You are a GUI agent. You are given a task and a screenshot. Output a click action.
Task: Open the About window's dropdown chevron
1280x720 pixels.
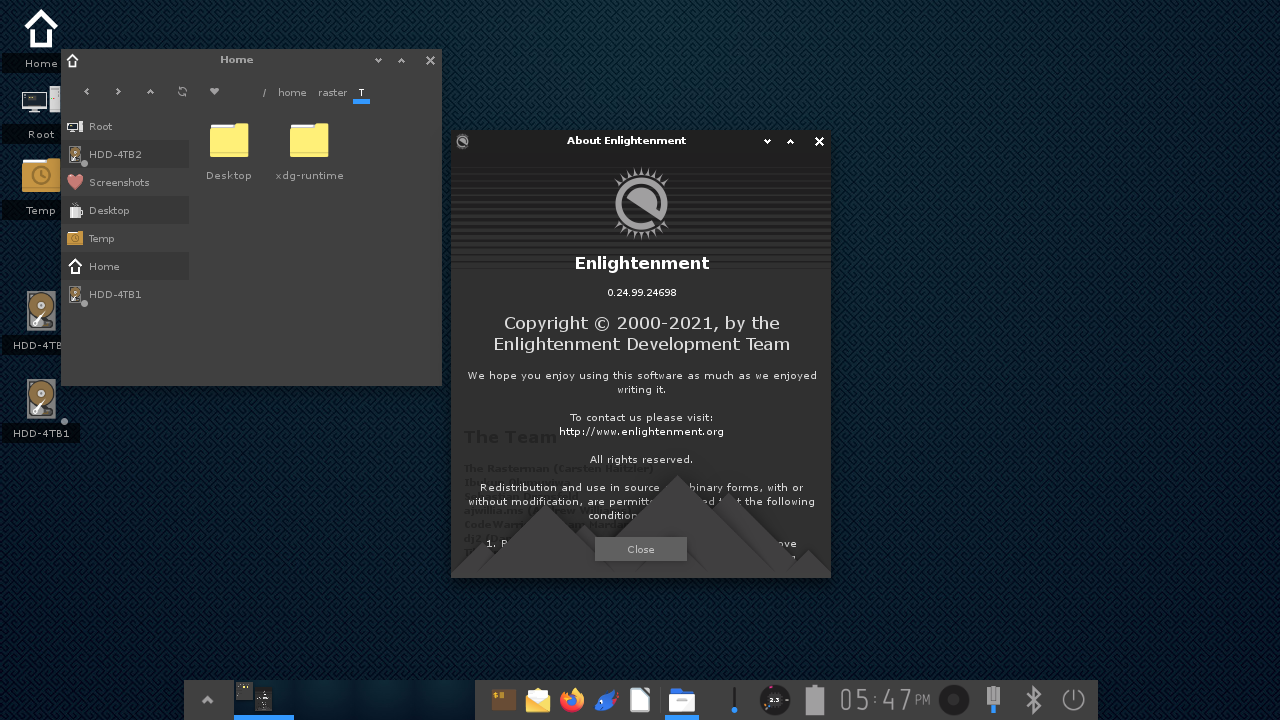(767, 142)
